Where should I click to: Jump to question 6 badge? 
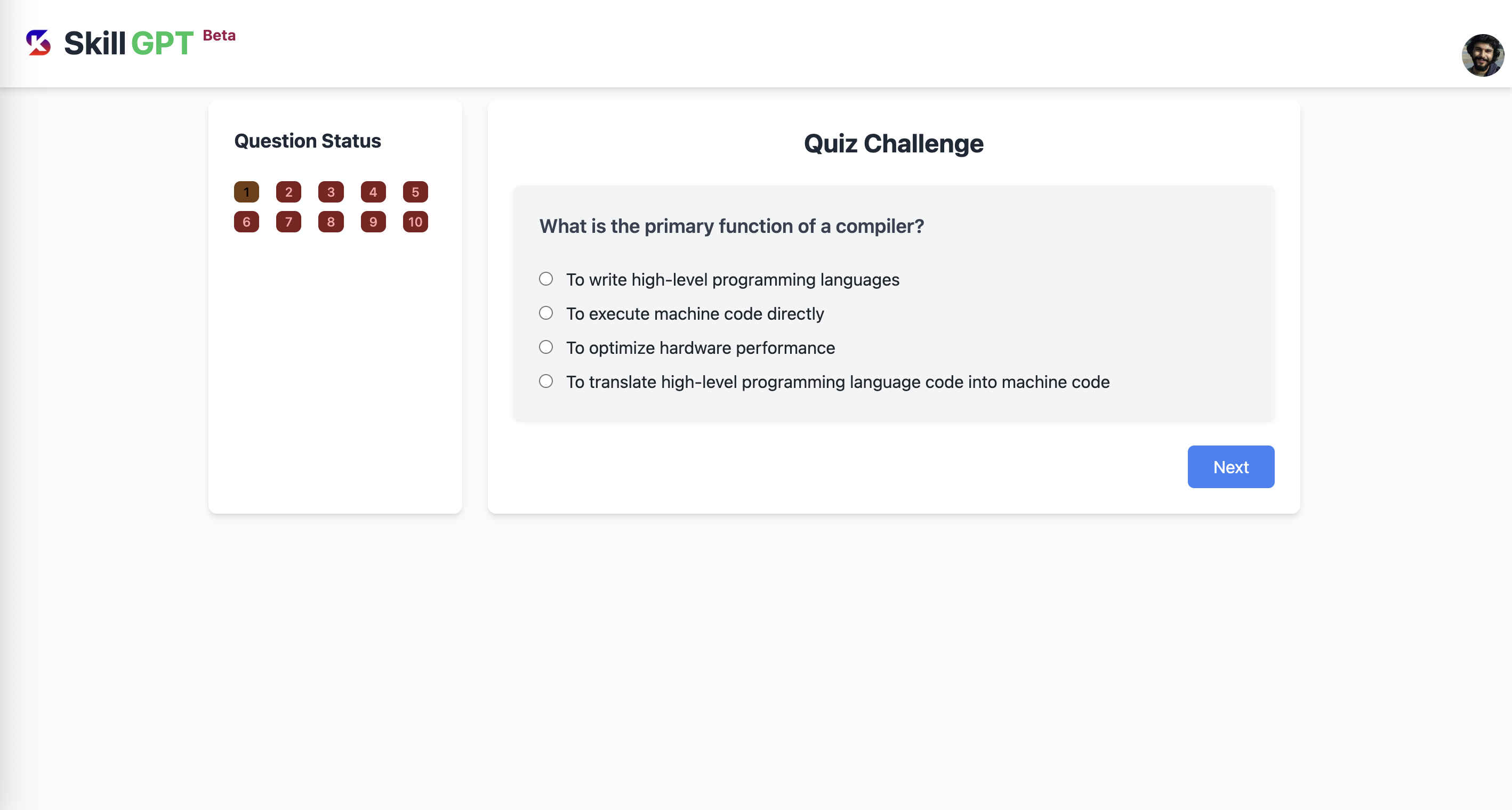[246, 222]
